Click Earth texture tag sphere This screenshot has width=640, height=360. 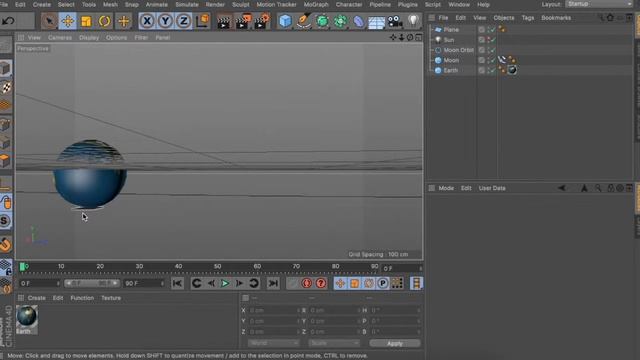[512, 70]
